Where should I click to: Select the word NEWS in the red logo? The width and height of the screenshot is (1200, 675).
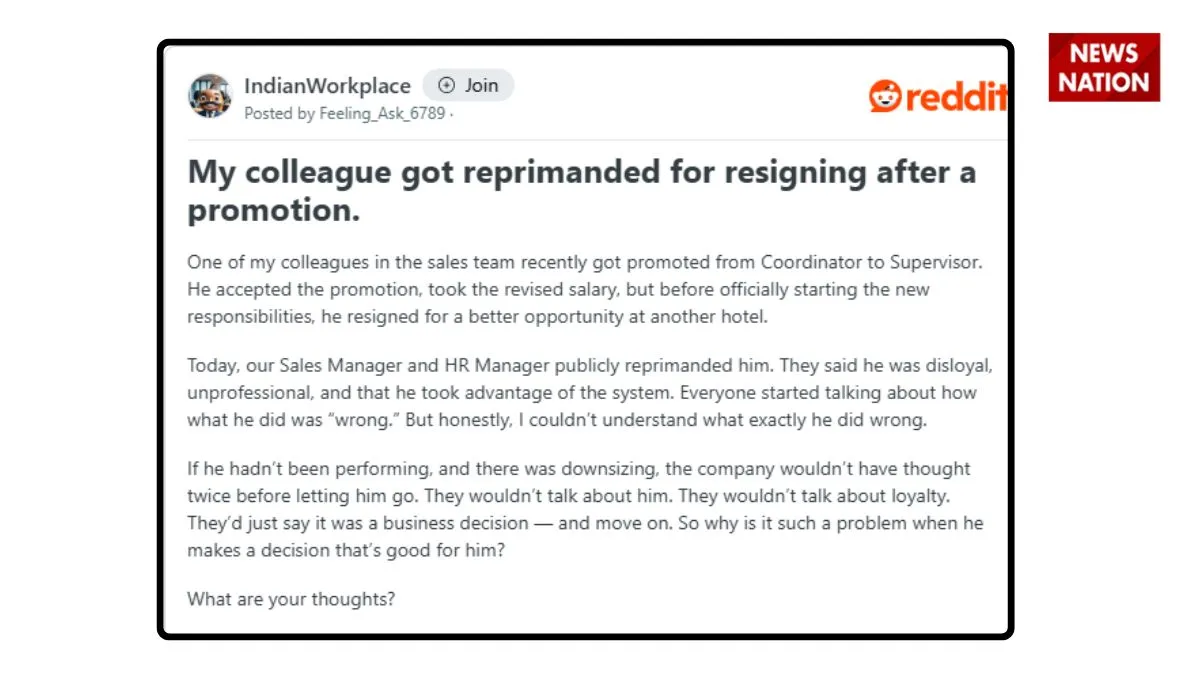[1104, 53]
